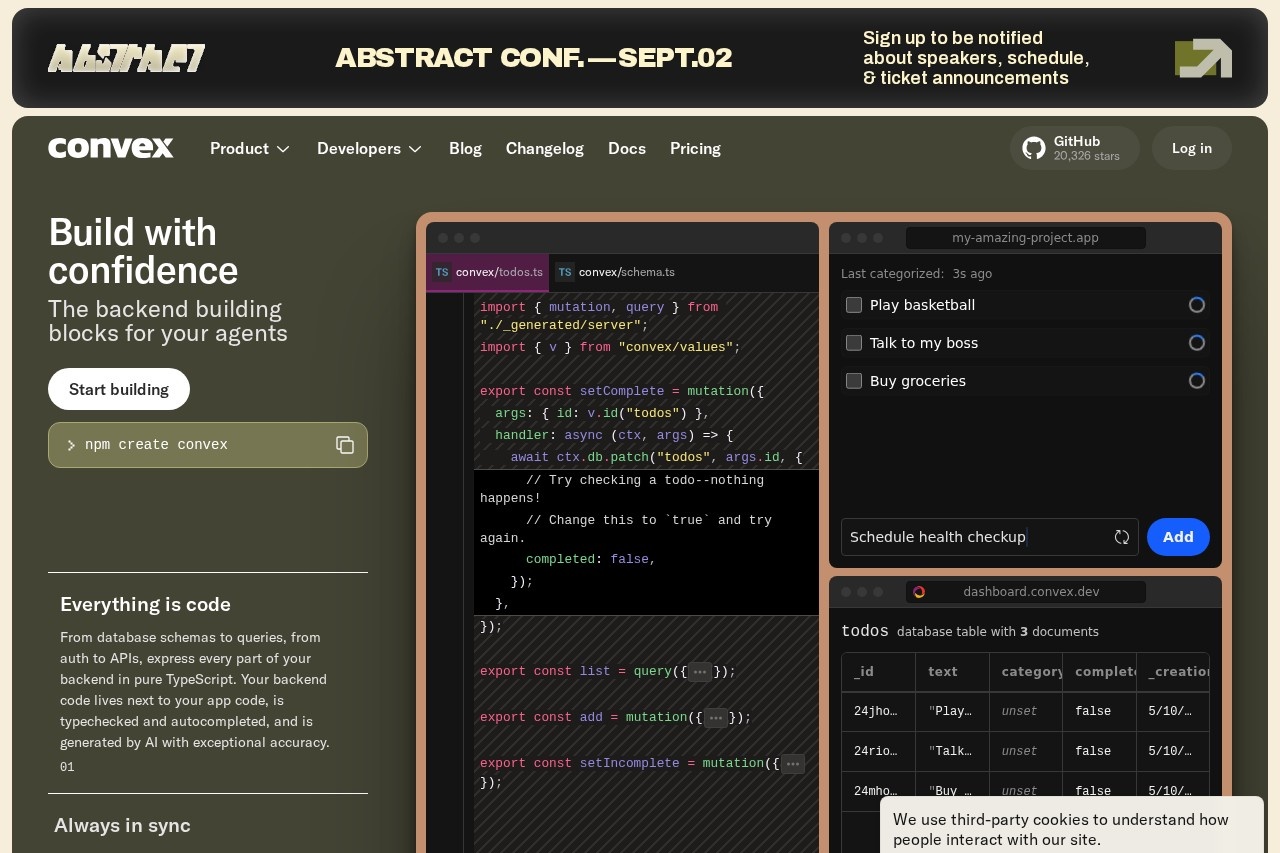Click the terminal prompt chevron before npm command
Viewport: 1280px width, 853px height.
(x=71, y=445)
